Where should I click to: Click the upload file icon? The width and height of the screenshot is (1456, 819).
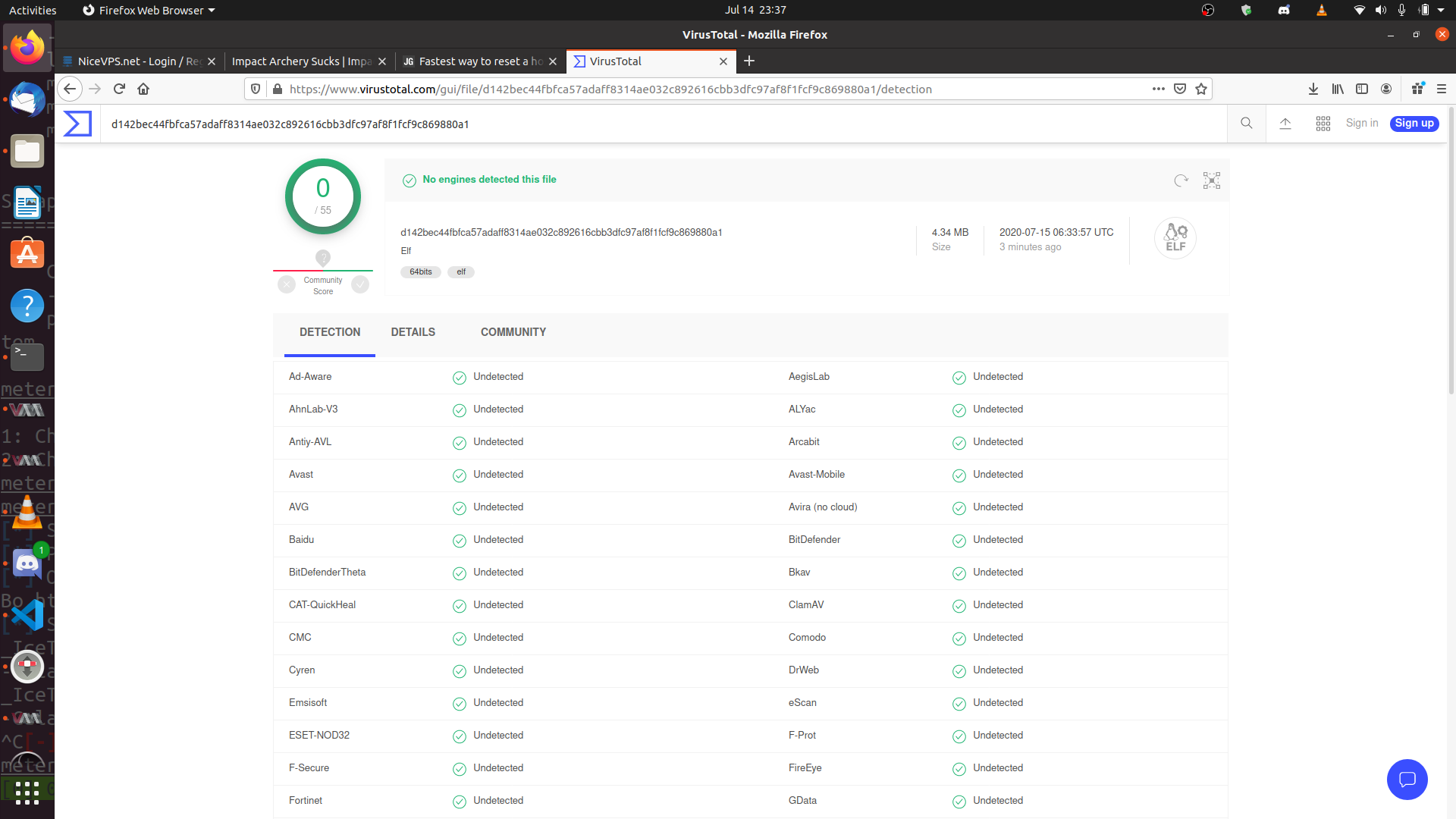(1285, 124)
